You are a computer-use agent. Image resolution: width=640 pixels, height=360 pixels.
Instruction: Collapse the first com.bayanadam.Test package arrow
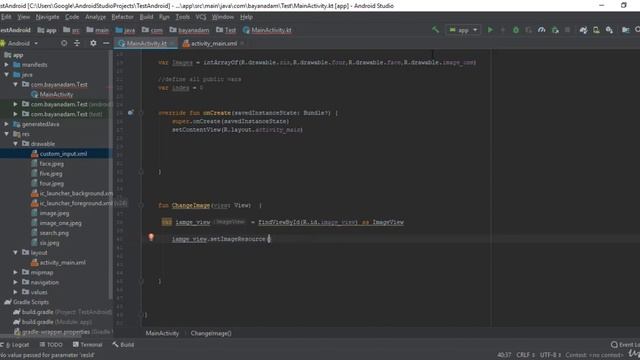pyautogui.click(x=16, y=84)
